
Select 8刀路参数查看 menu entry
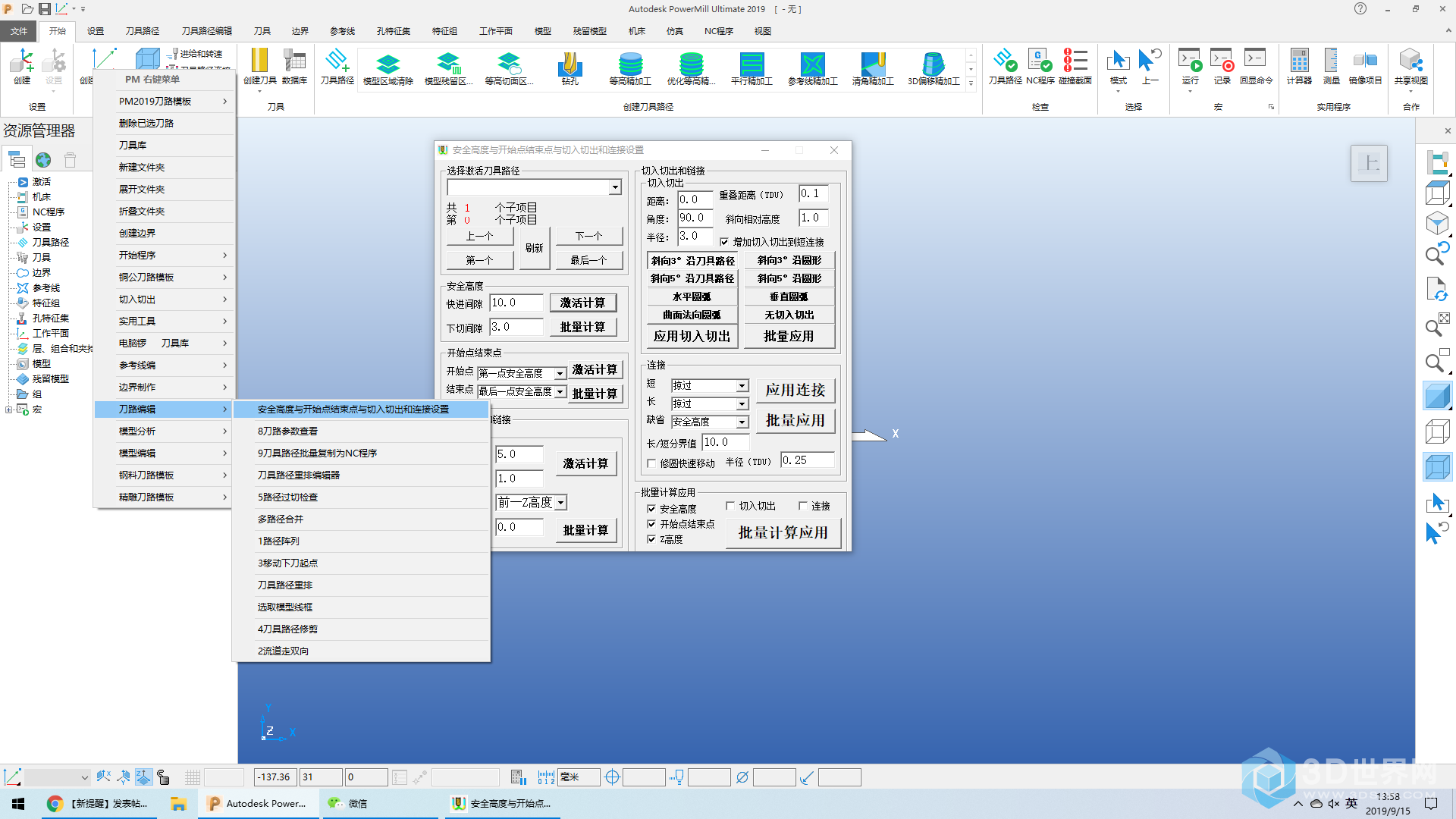pyautogui.click(x=362, y=431)
